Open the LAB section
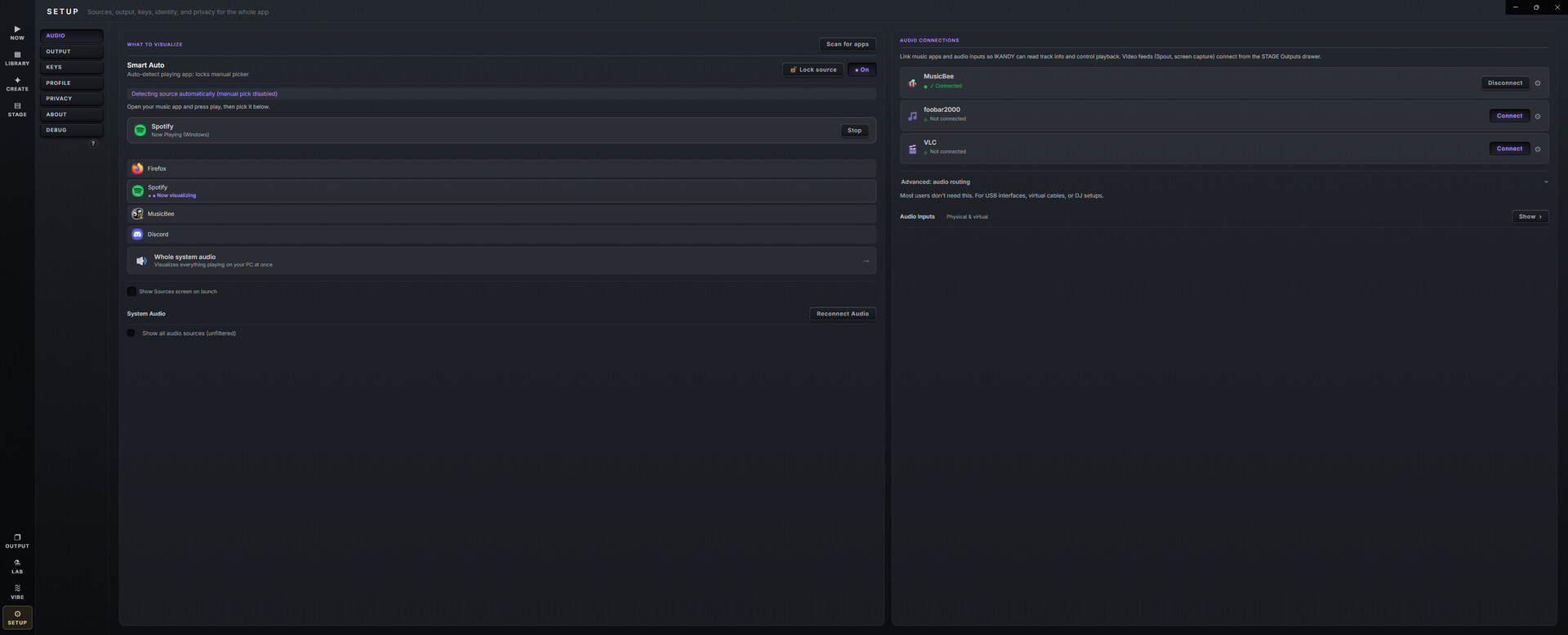1568x635 pixels. [17, 566]
